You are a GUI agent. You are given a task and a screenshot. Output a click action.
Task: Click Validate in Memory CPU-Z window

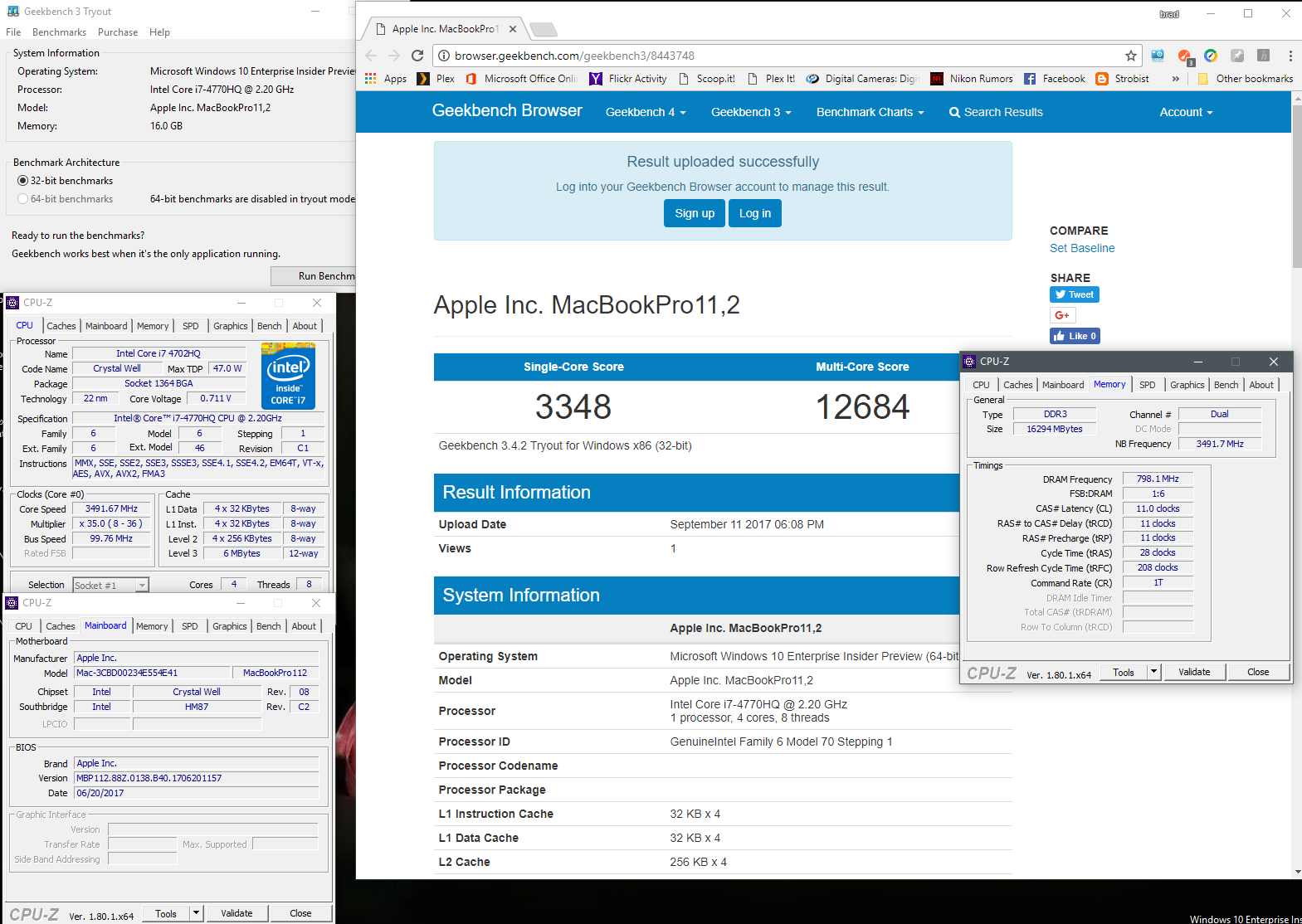1194,672
